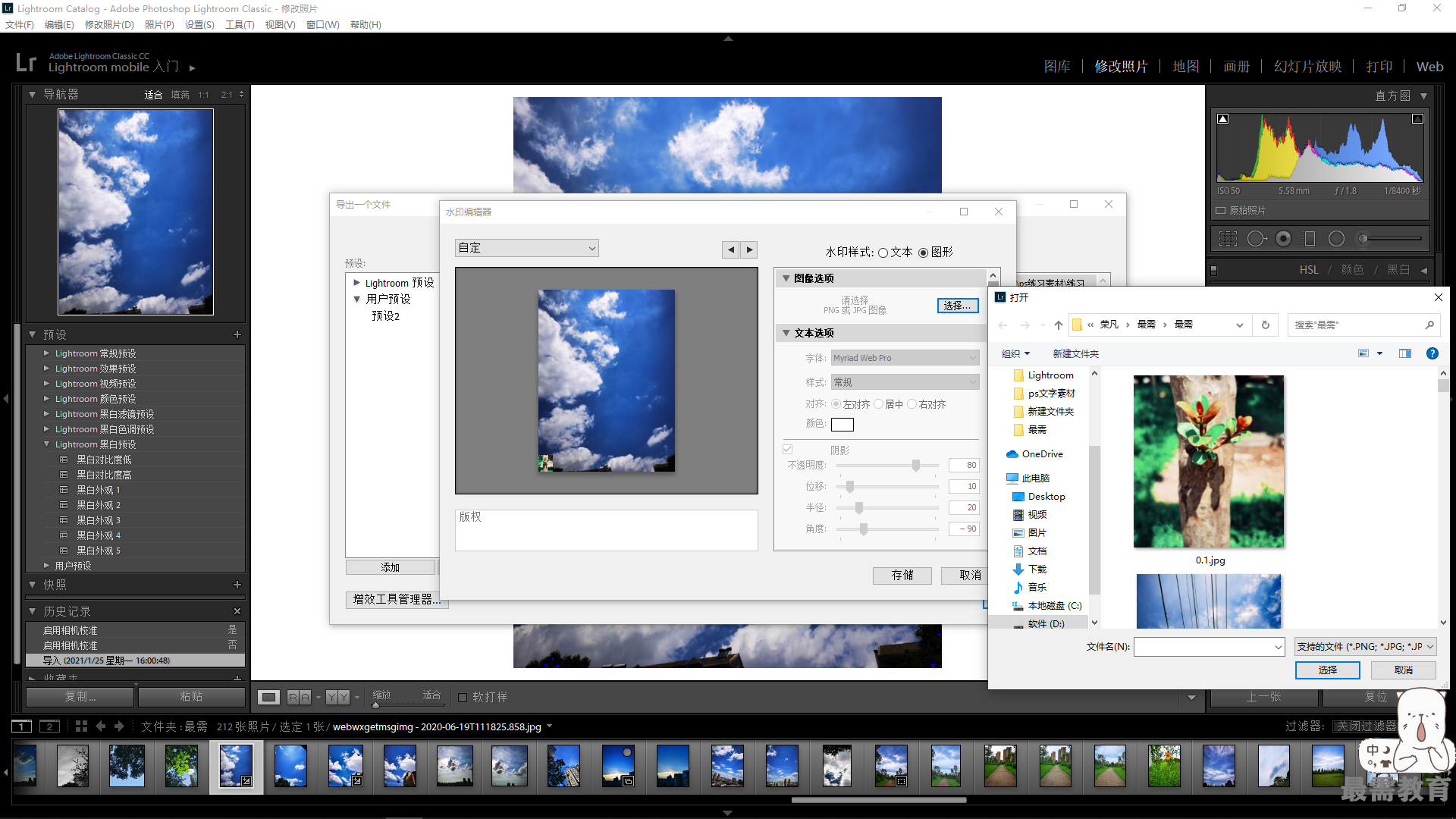Choose left-align radio option
Image resolution: width=1456 pixels, height=819 pixels.
click(836, 404)
